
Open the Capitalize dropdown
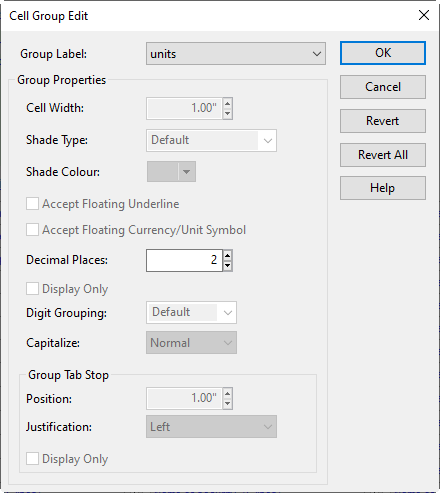191,343
